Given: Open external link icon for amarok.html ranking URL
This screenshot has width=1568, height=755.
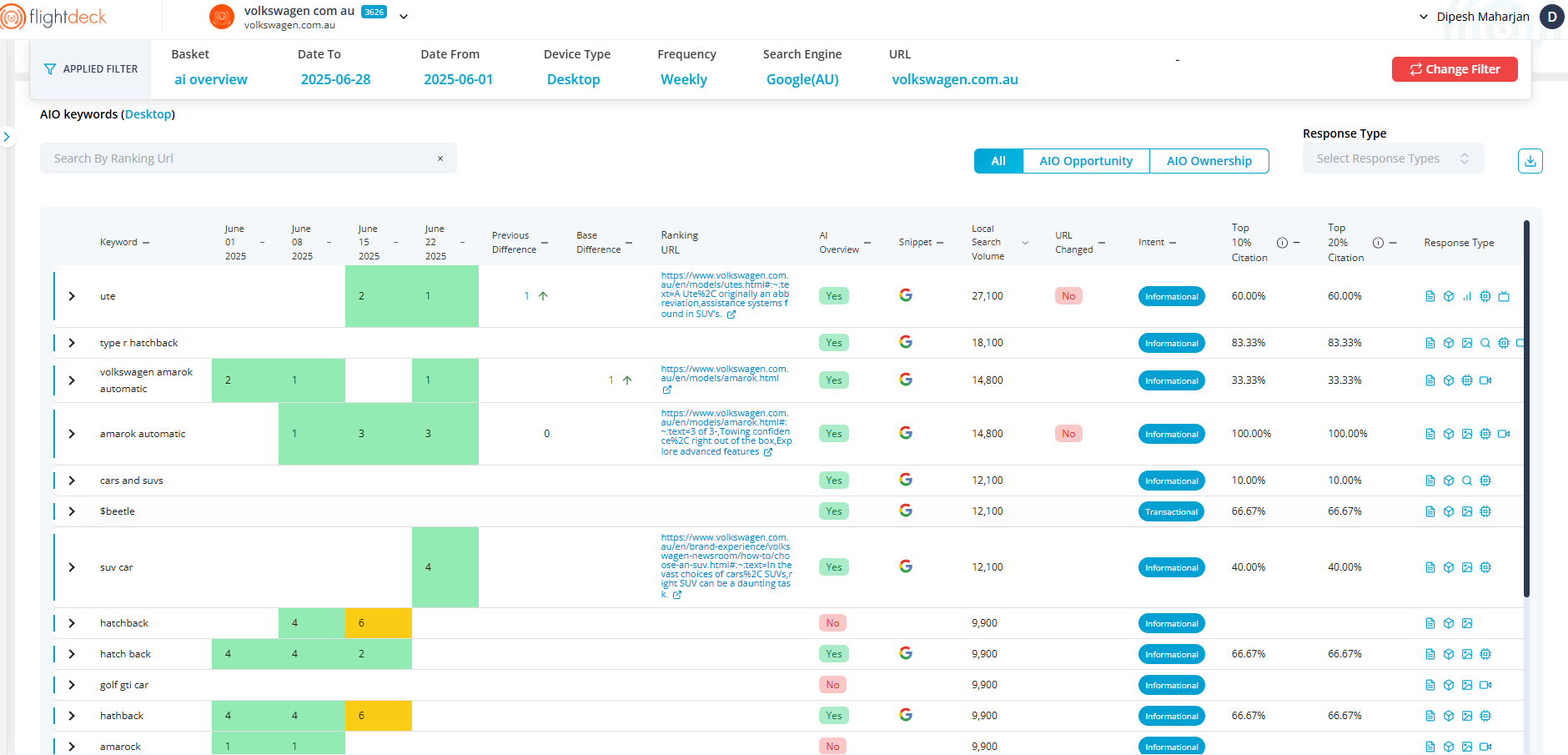Looking at the screenshot, I should 667,390.
